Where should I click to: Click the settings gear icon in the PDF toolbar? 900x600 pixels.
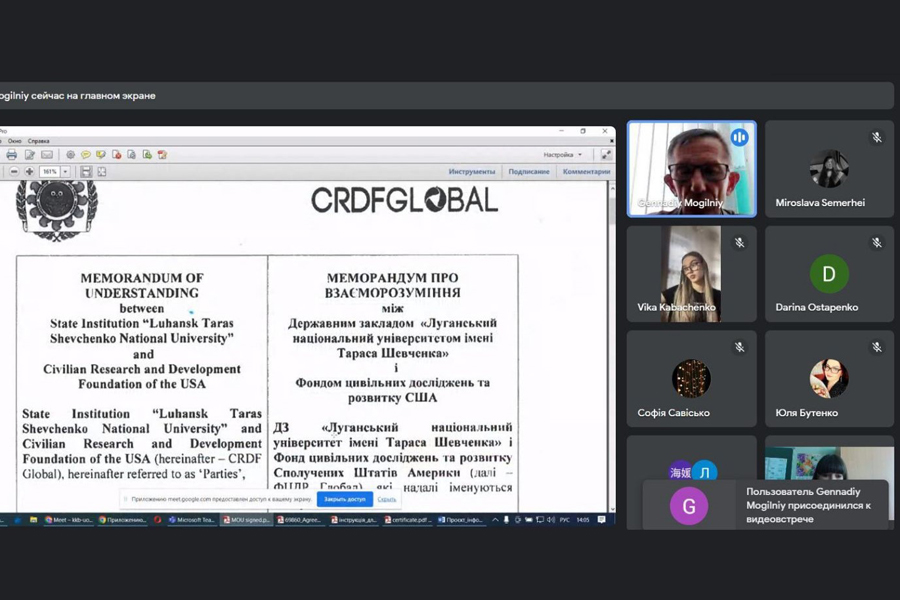click(x=70, y=155)
